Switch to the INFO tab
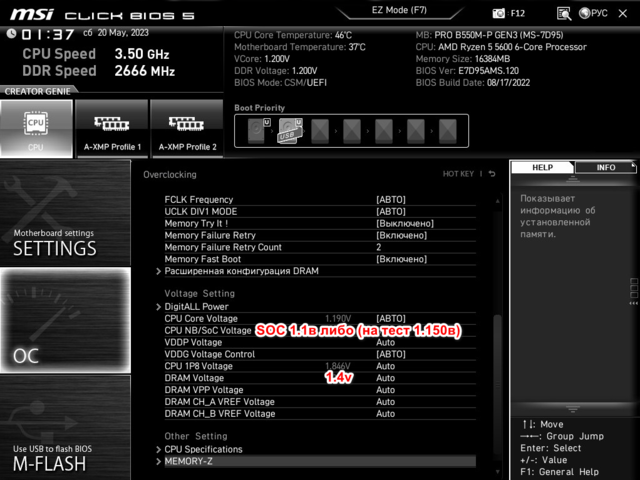The height and width of the screenshot is (480, 640). [x=606, y=168]
